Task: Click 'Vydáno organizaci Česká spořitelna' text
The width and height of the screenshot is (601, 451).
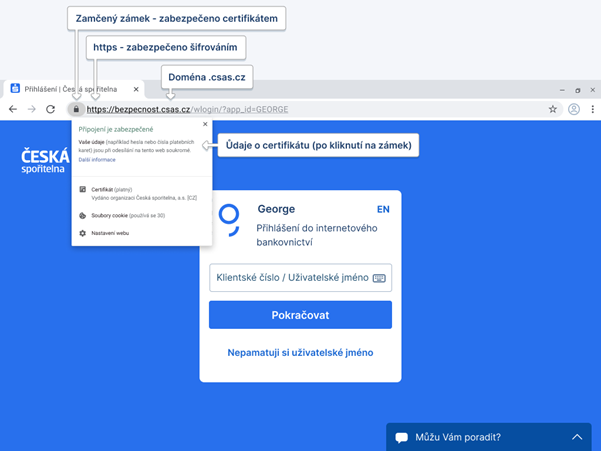Action: pyautogui.click(x=144, y=198)
